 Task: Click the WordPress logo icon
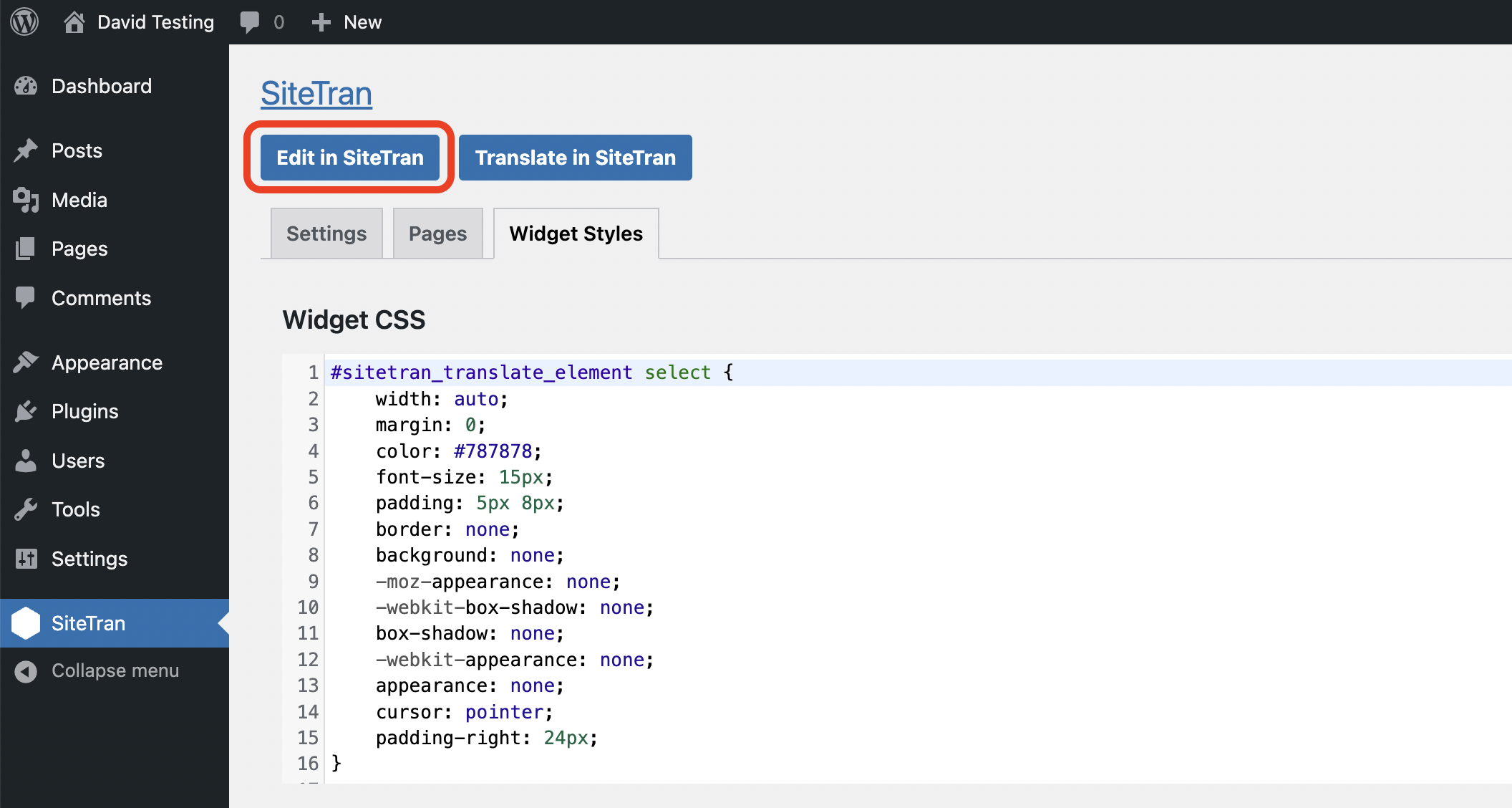[23, 21]
